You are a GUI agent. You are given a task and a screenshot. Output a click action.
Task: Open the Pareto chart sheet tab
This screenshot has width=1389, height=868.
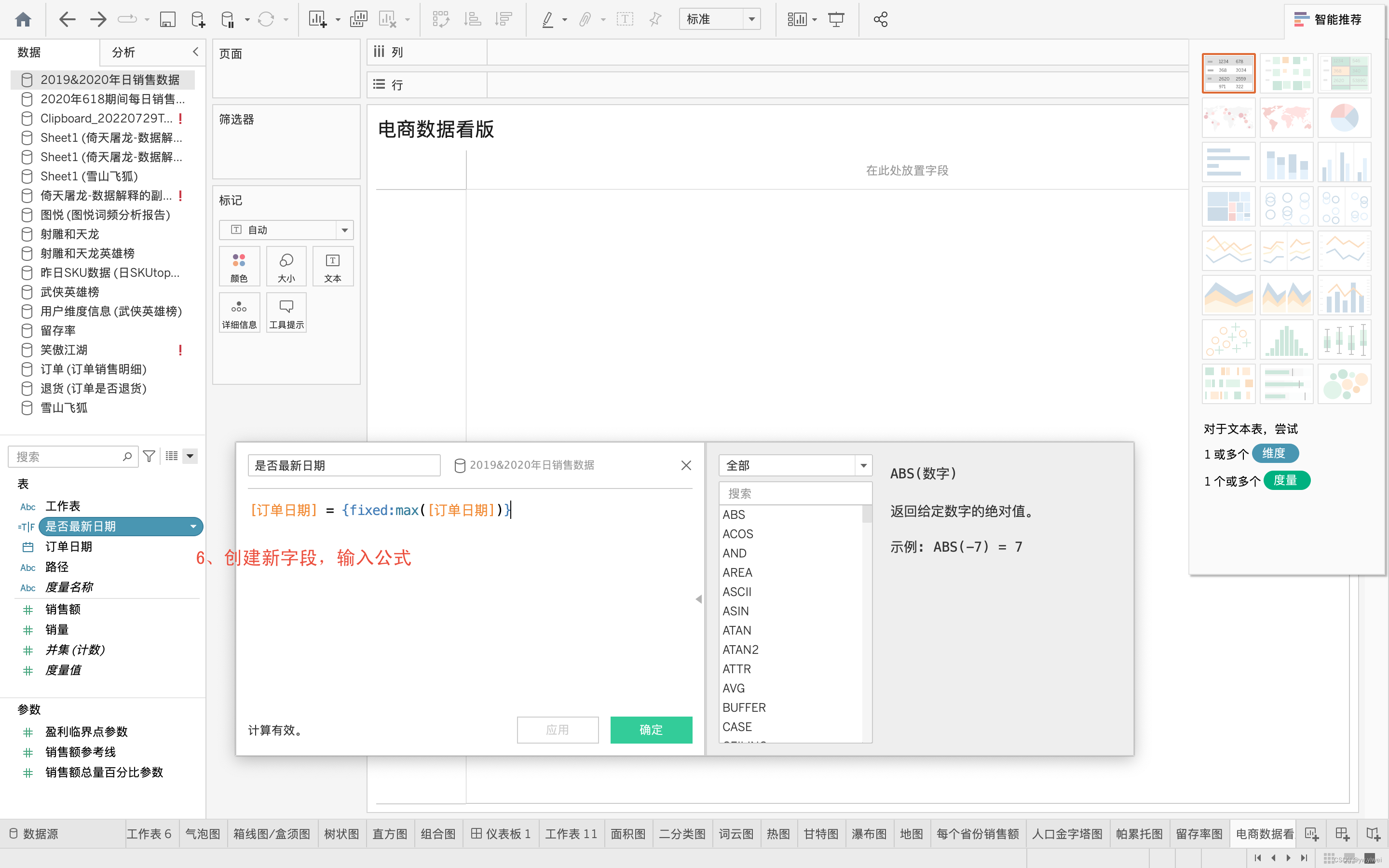coord(1139,834)
